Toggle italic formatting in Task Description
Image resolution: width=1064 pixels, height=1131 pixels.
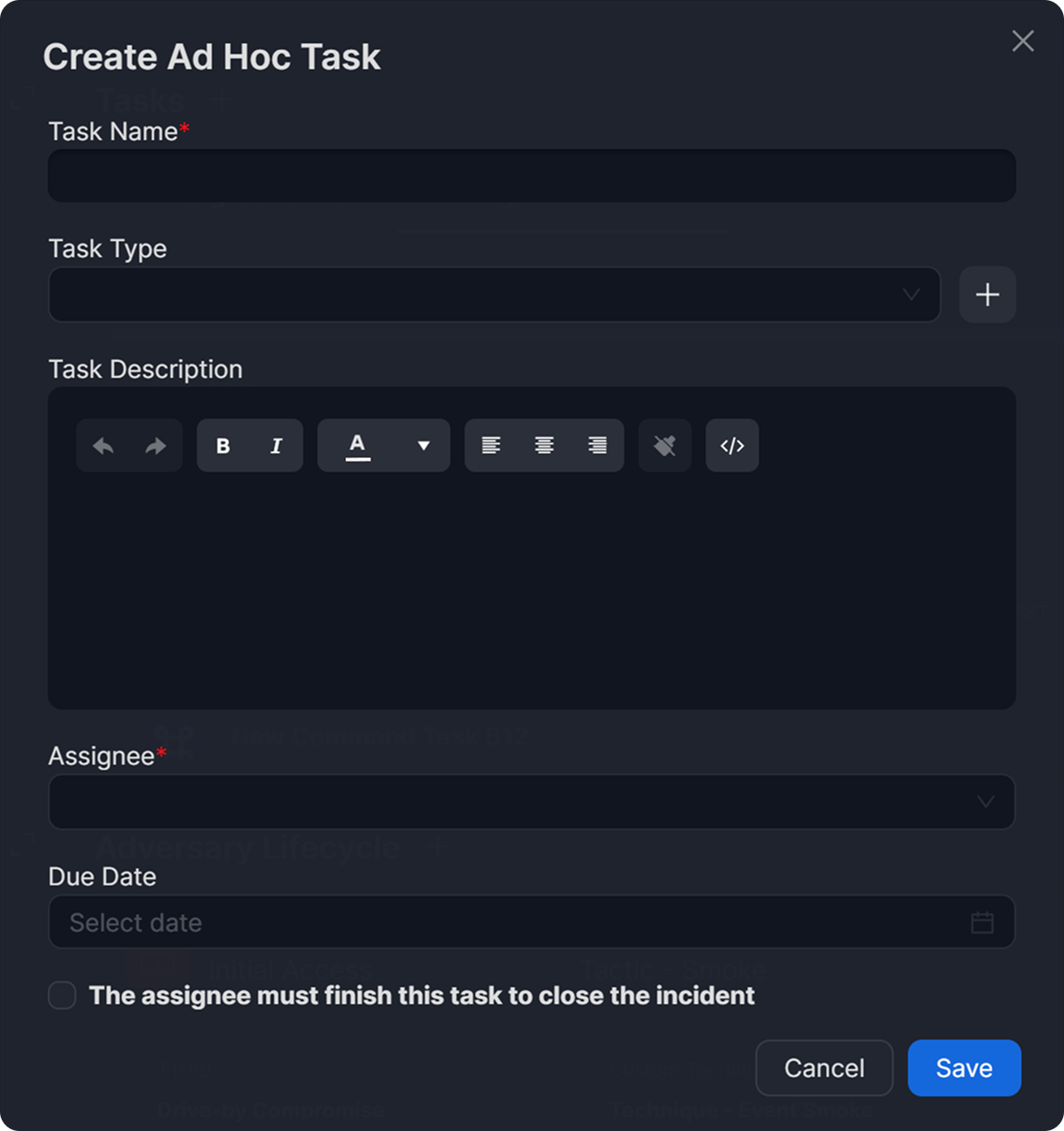[x=276, y=445]
